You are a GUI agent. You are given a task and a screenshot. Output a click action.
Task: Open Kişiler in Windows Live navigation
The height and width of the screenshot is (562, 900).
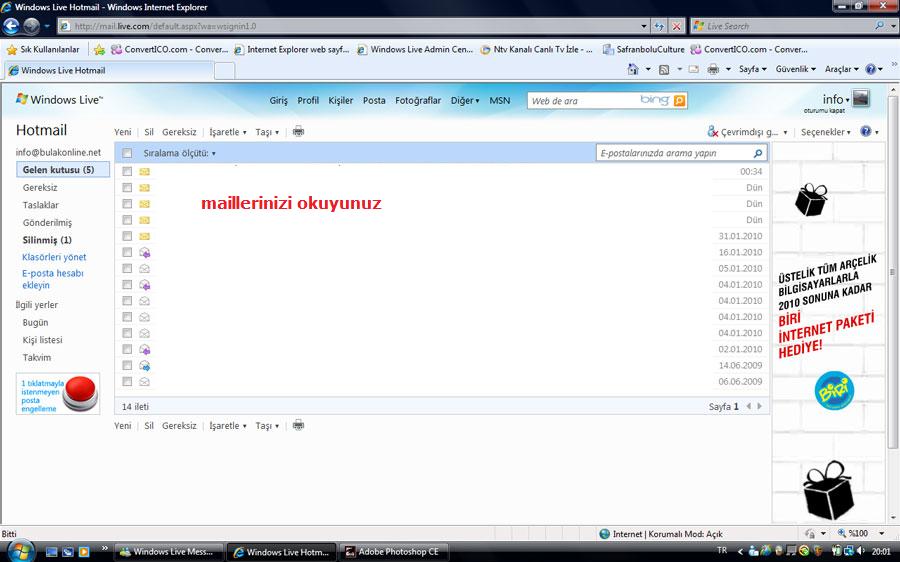point(340,100)
